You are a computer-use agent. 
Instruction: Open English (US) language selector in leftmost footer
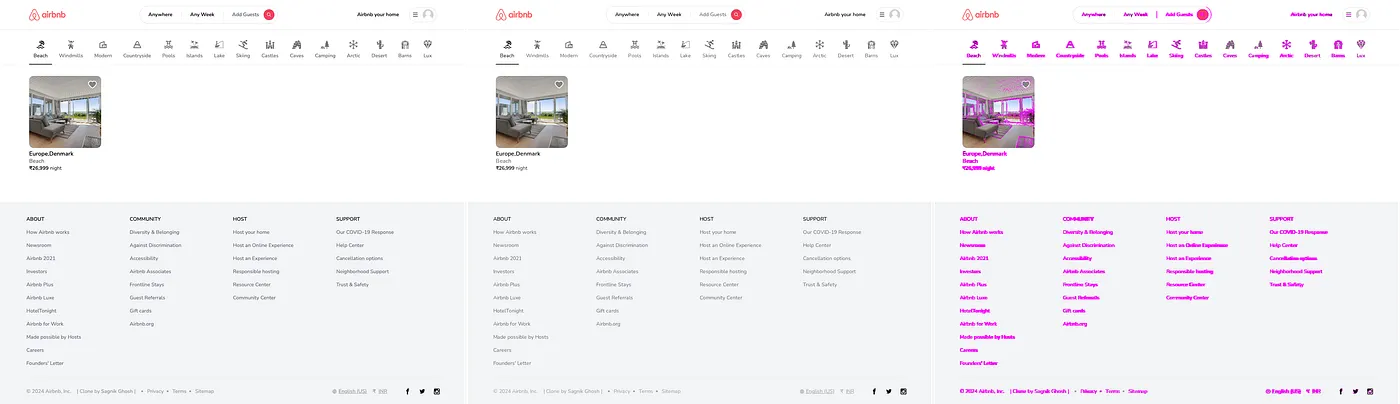350,391
